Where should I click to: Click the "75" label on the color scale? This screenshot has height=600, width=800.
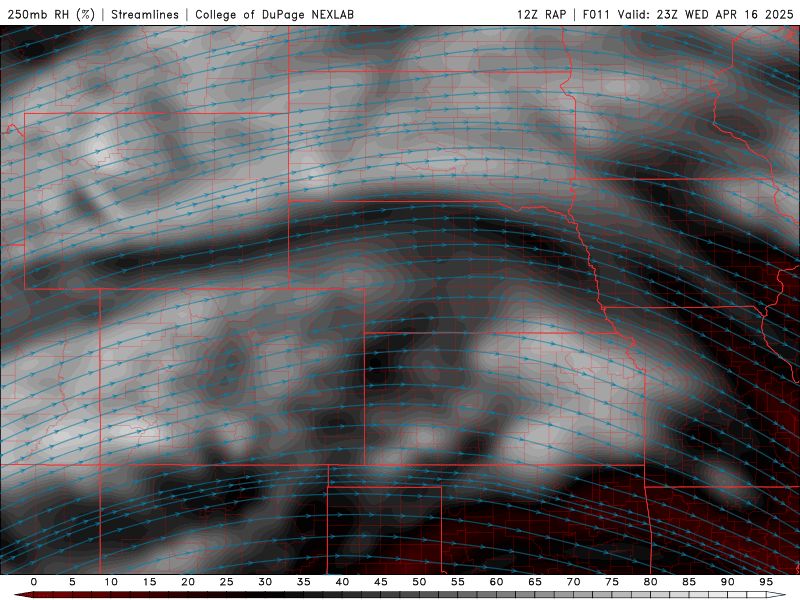pyautogui.click(x=612, y=582)
